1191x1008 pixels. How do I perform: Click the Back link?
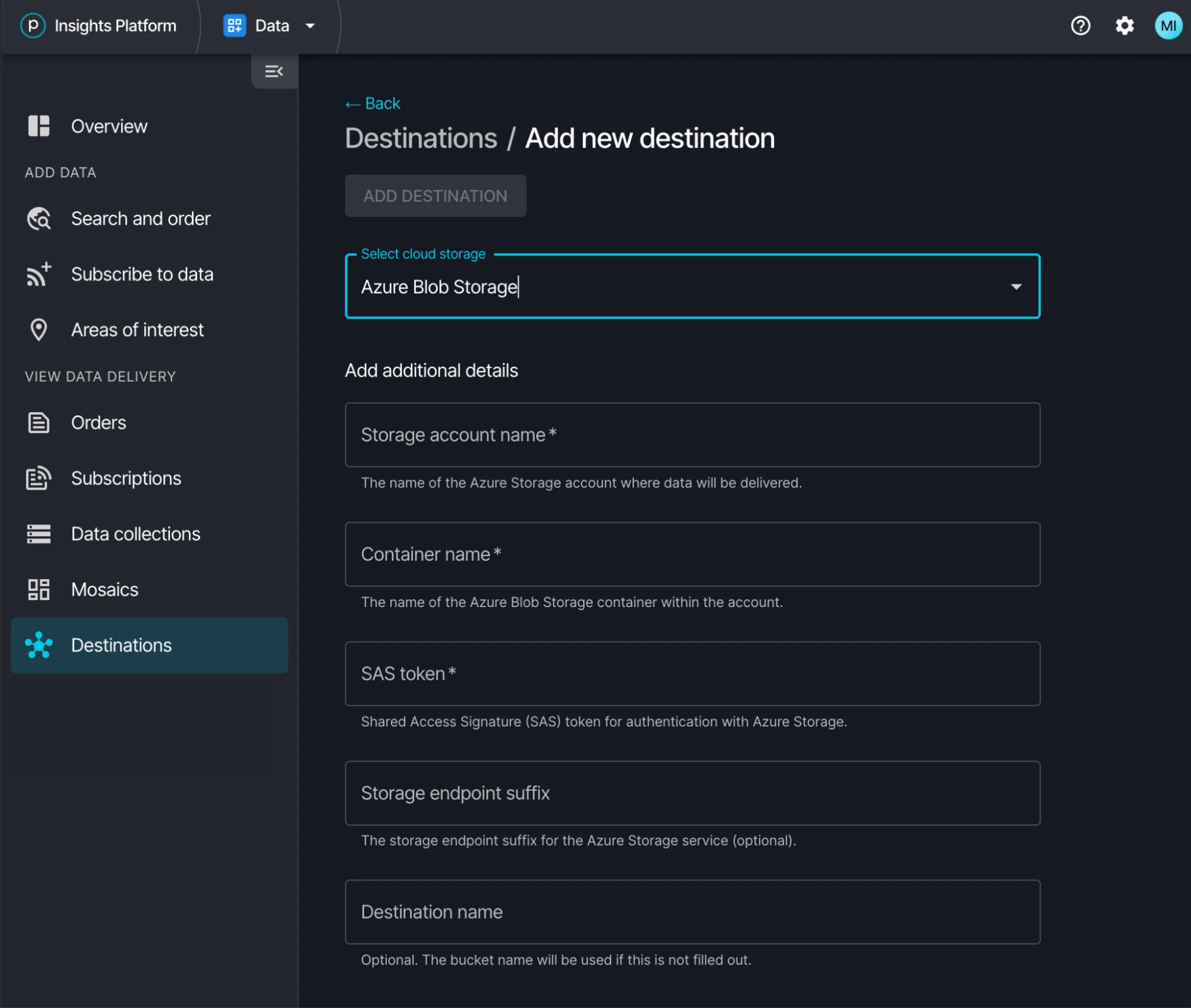(x=373, y=104)
